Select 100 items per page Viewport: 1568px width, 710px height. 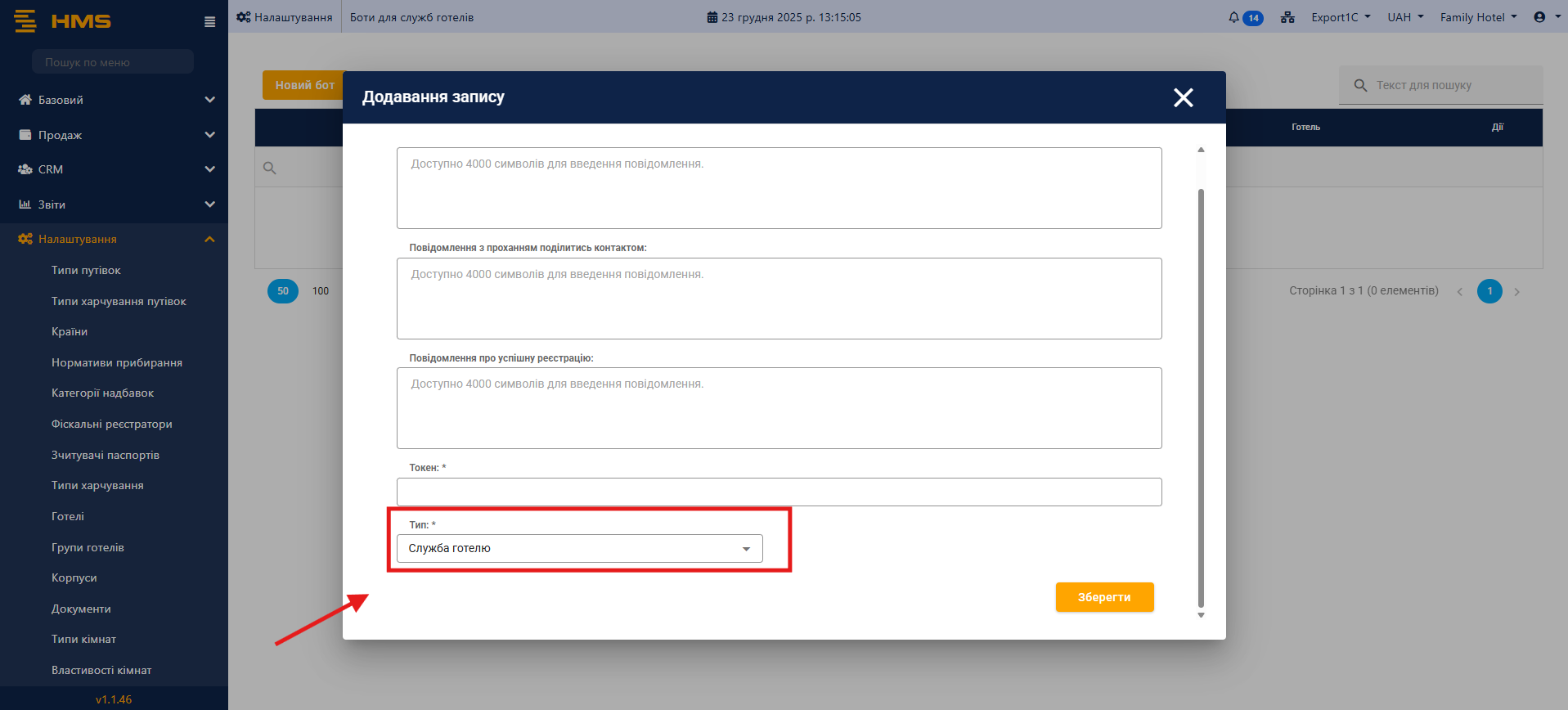[x=321, y=291]
